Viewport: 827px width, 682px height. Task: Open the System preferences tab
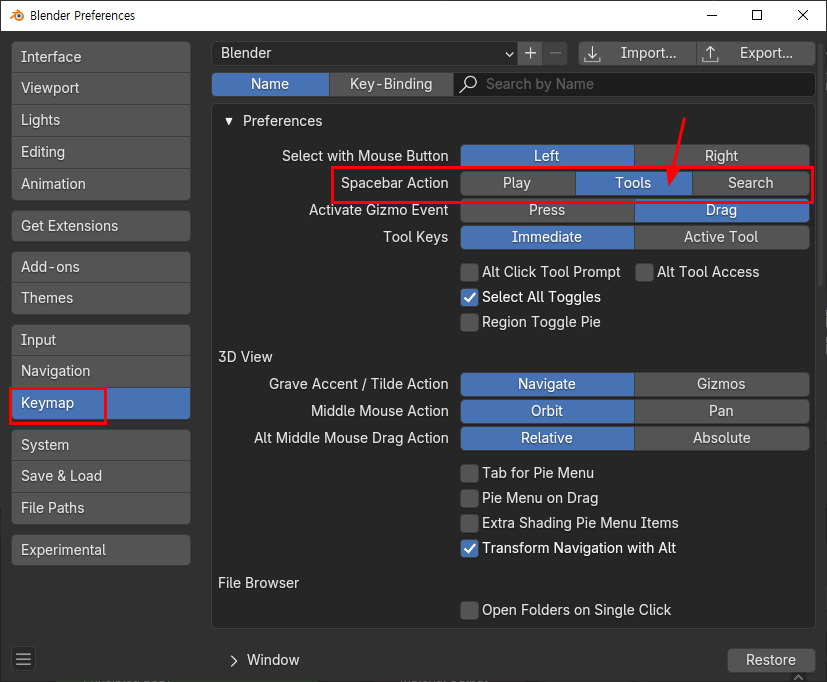pyautogui.click(x=101, y=445)
